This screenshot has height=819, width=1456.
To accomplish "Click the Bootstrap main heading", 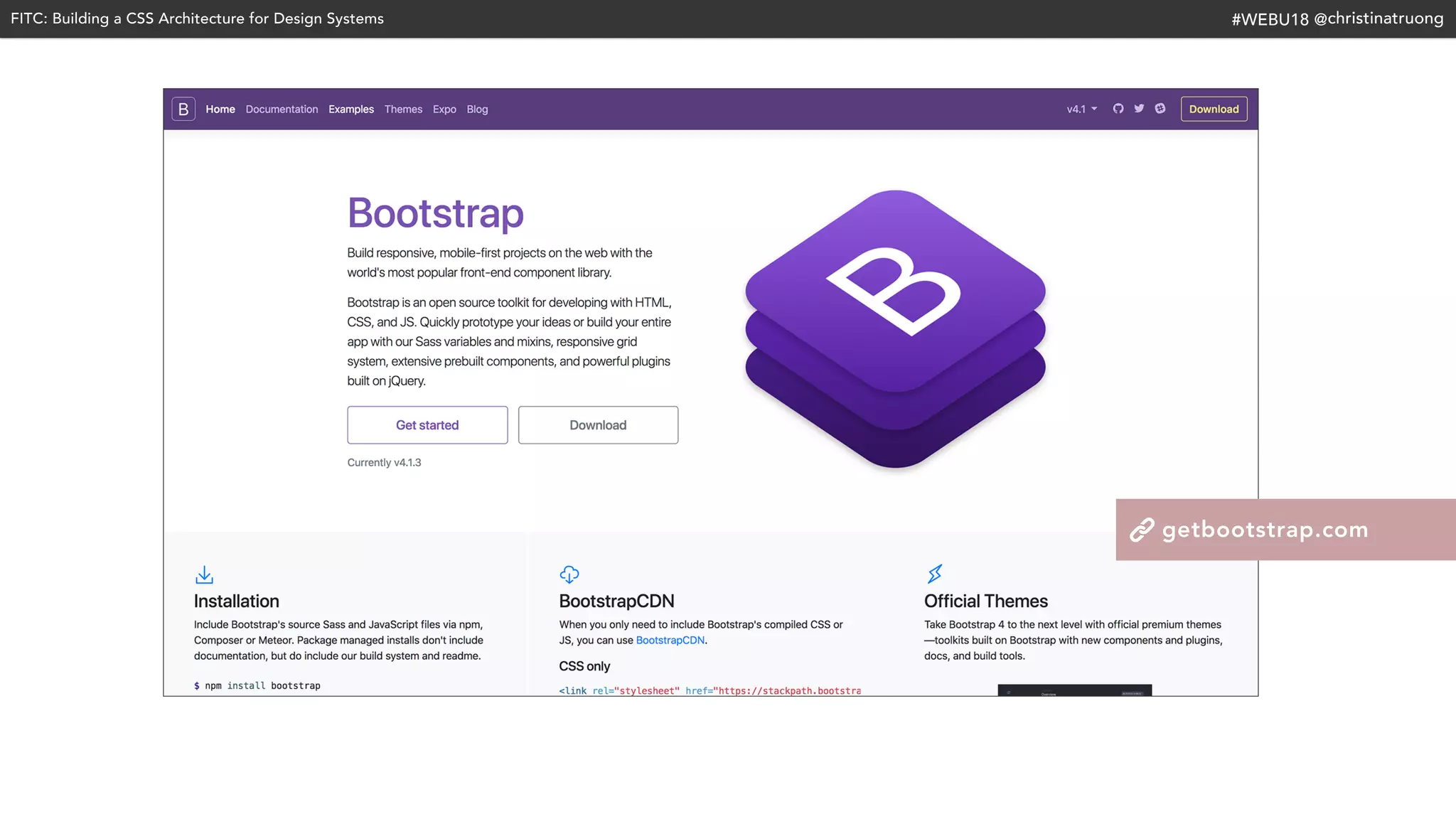I will point(435,213).
